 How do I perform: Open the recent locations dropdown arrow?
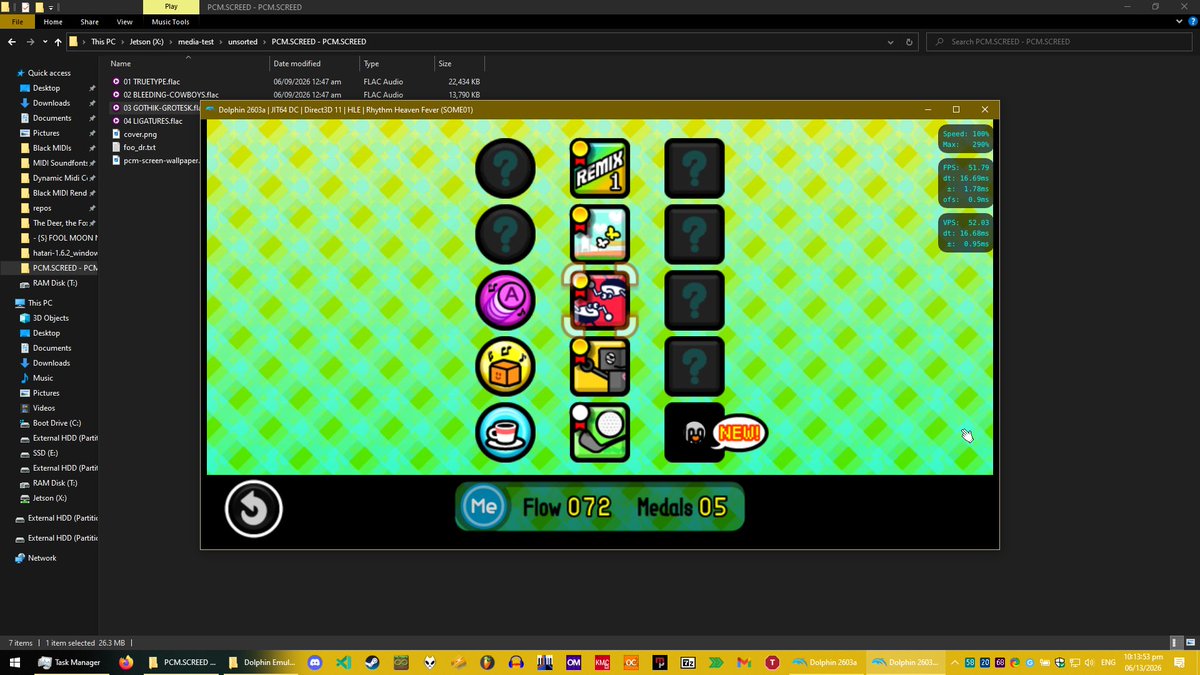point(46,42)
